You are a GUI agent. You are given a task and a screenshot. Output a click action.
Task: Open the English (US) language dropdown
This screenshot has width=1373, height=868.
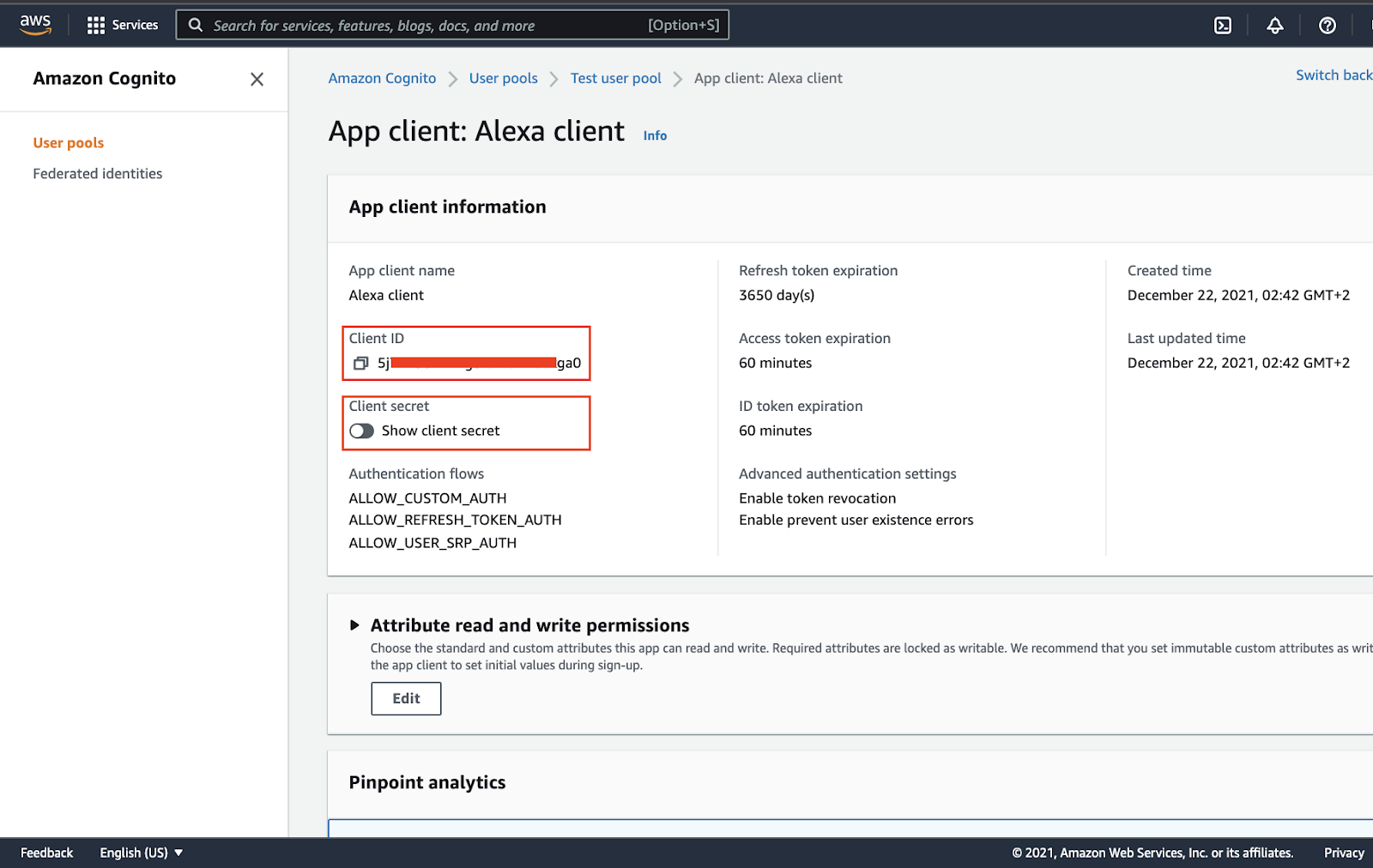pos(142,853)
